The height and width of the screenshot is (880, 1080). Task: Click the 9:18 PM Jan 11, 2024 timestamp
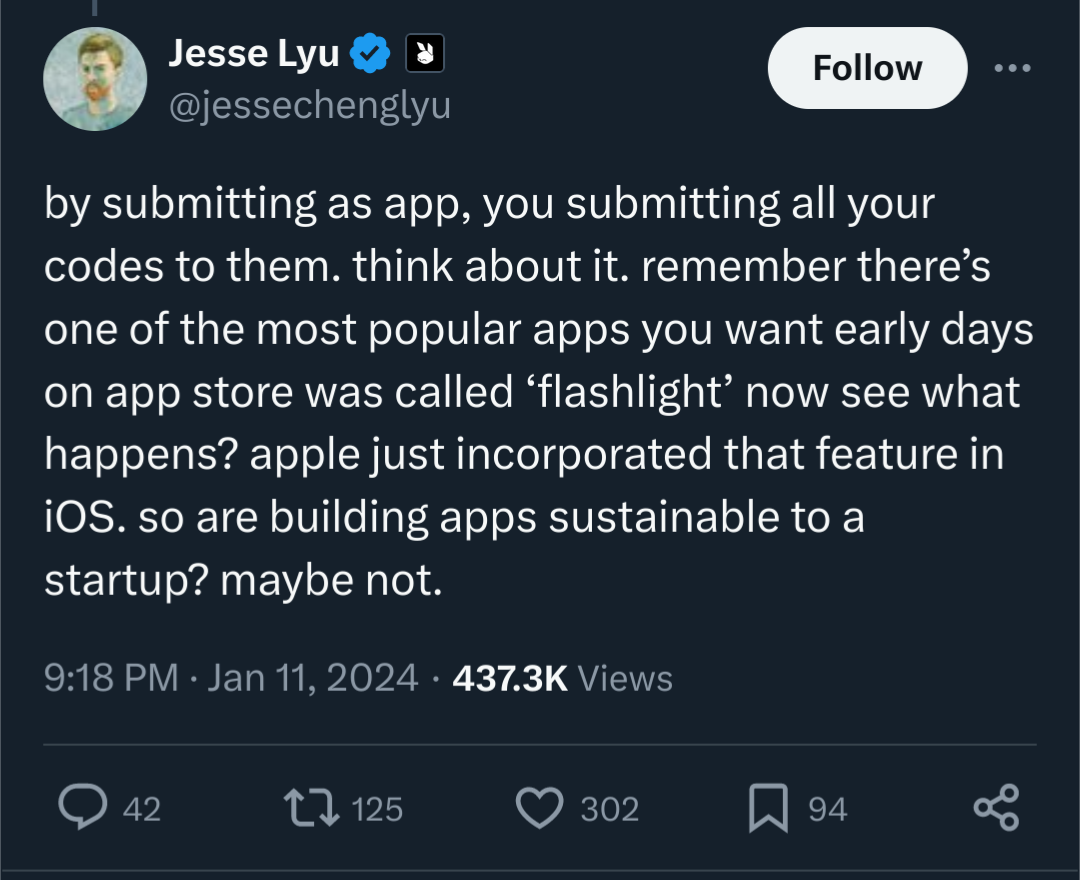(231, 677)
